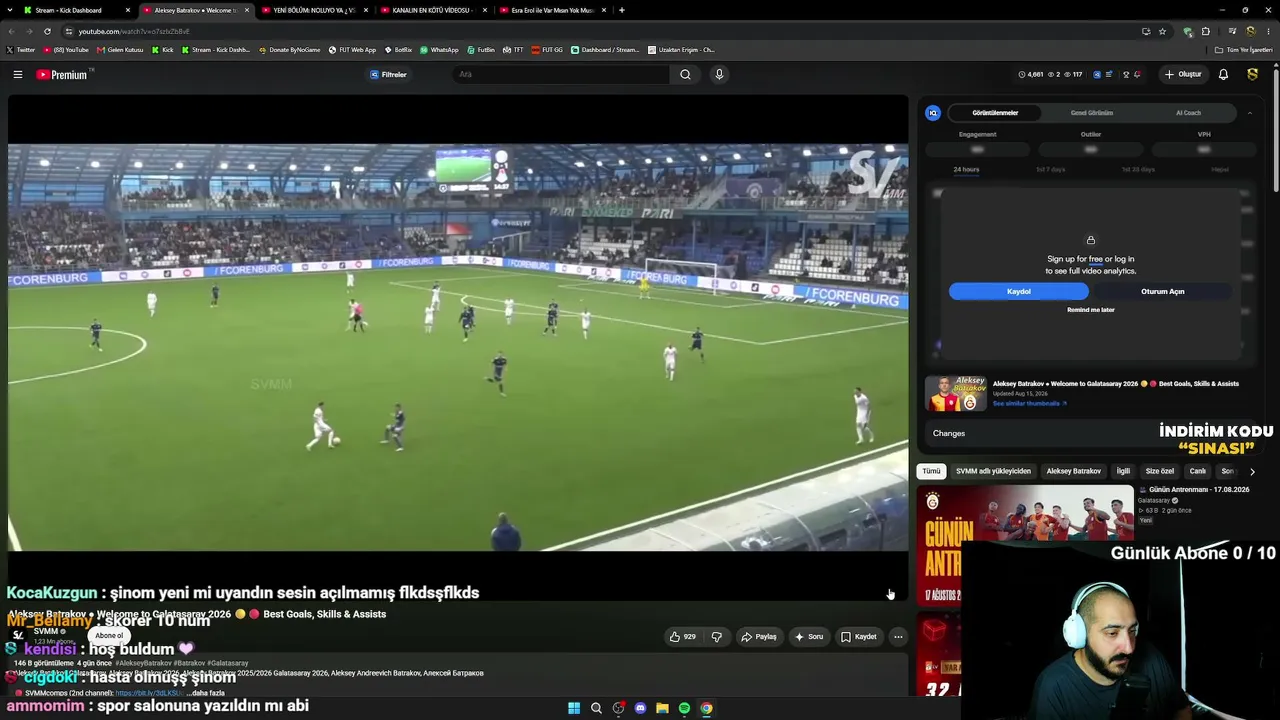Open the account avatar menu on YouTube
This screenshot has height=720, width=1280.
pyautogui.click(x=1252, y=74)
